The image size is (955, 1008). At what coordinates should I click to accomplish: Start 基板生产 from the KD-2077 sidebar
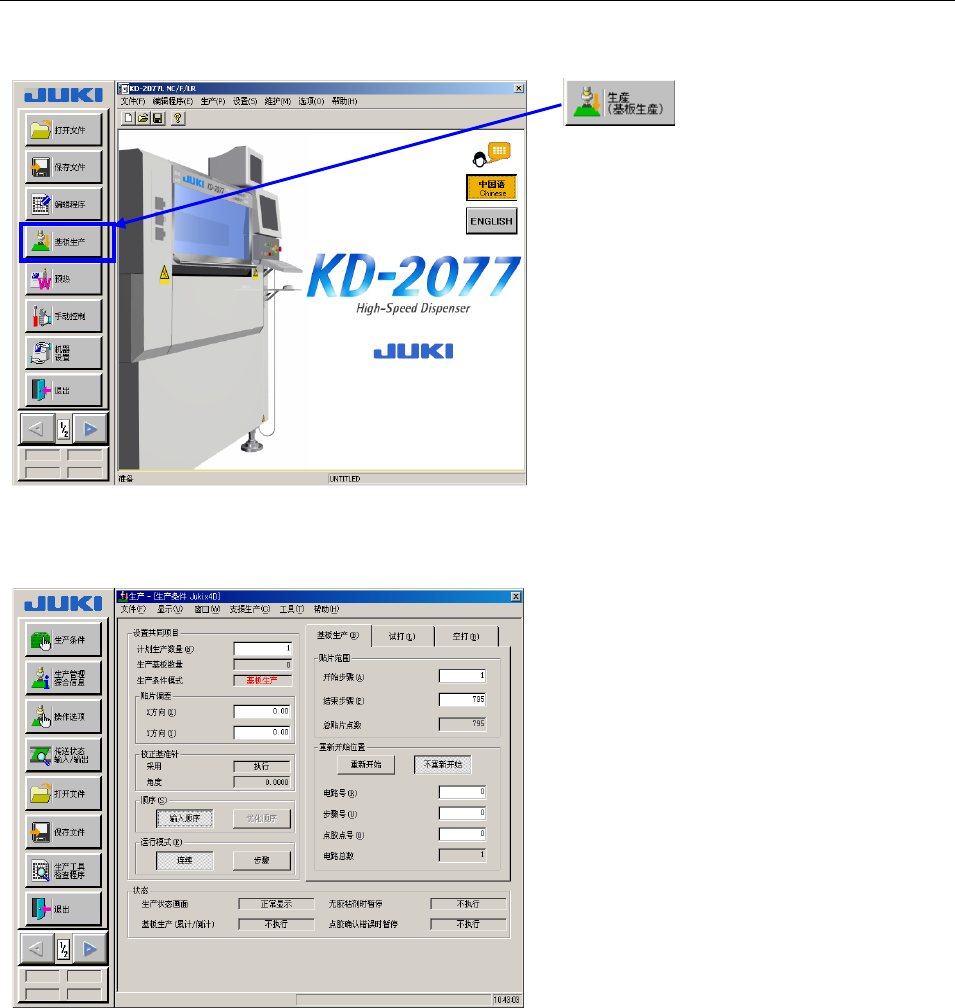point(64,242)
